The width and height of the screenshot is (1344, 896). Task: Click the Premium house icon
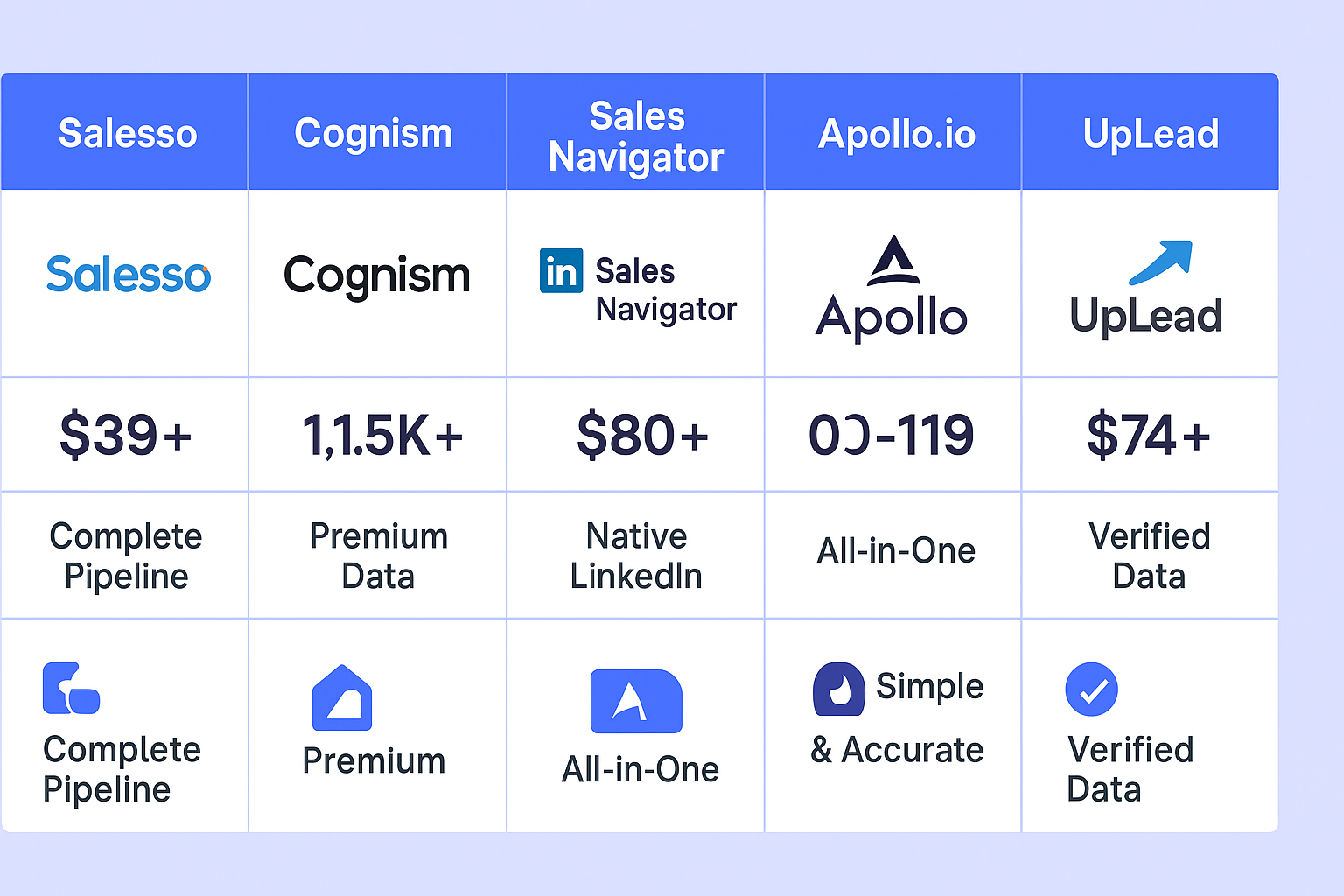(342, 697)
